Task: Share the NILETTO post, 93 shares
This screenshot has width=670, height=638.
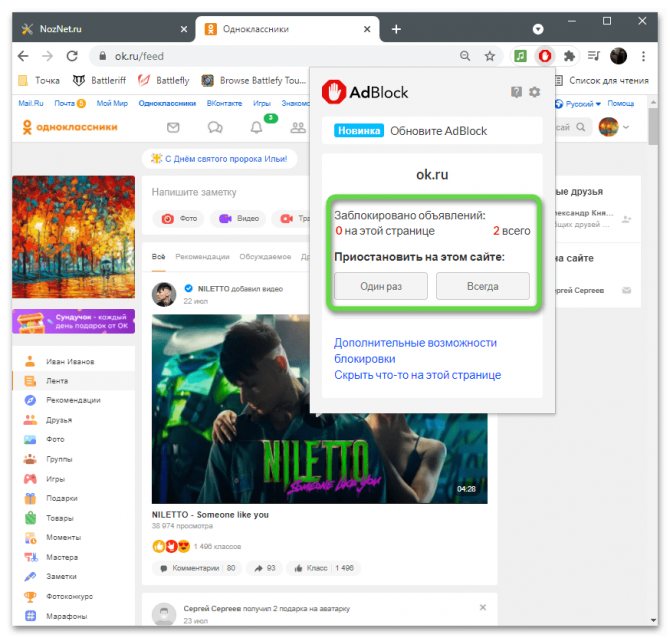Action: (264, 568)
